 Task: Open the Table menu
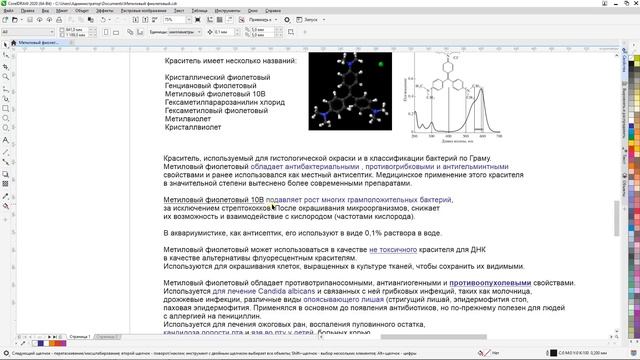(199, 11)
